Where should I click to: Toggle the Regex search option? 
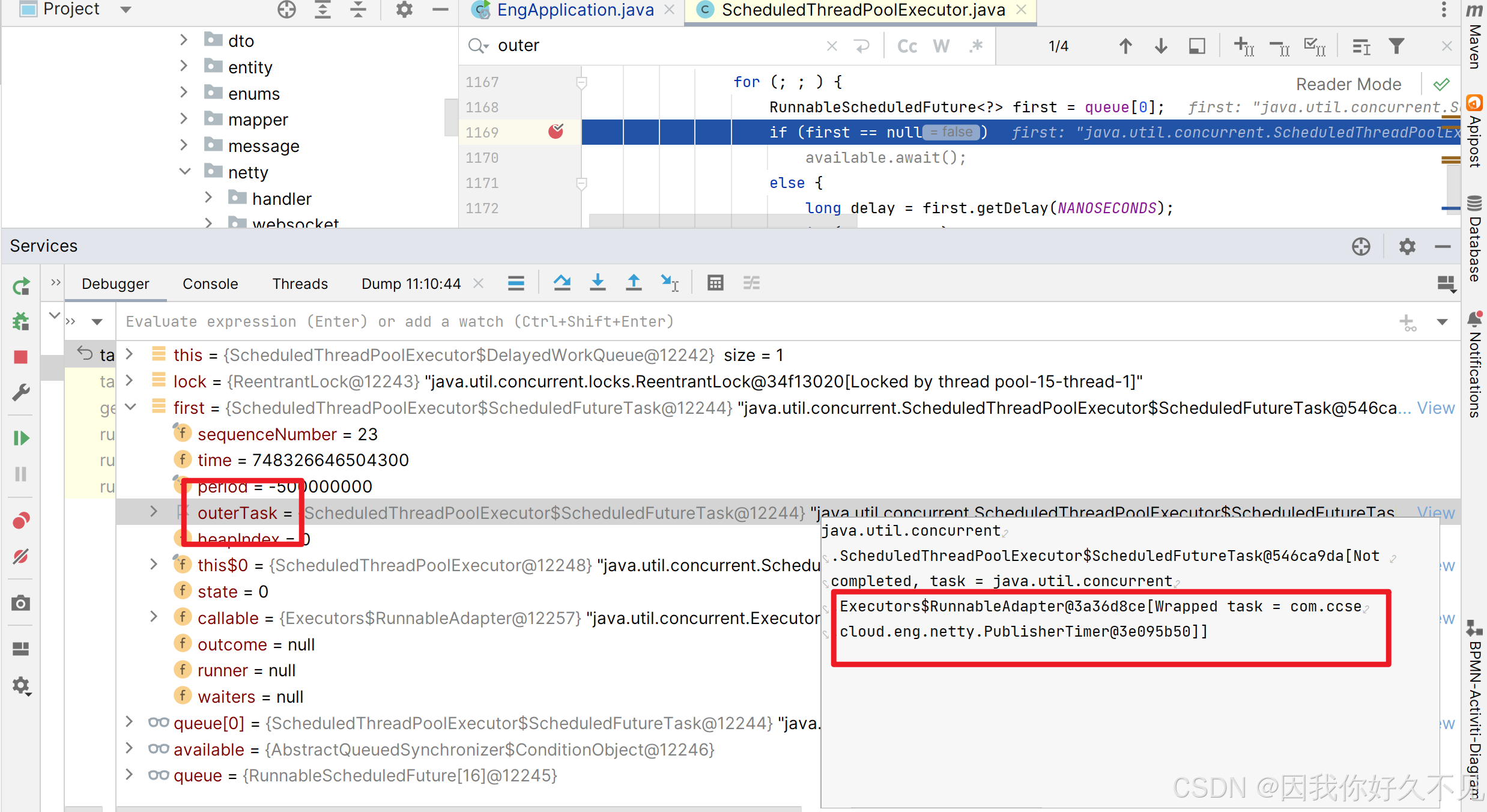pos(976,46)
